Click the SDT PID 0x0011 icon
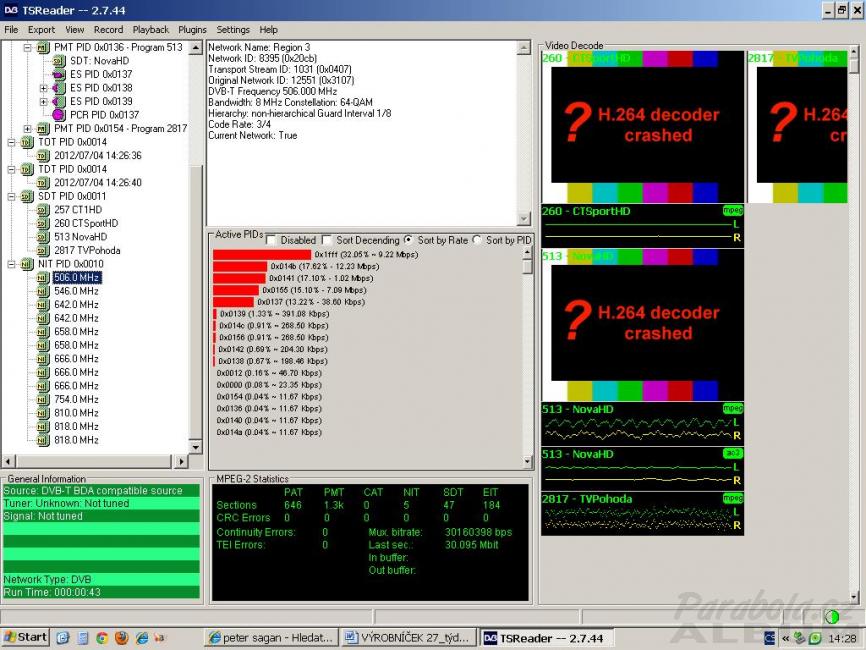 [x=27, y=197]
